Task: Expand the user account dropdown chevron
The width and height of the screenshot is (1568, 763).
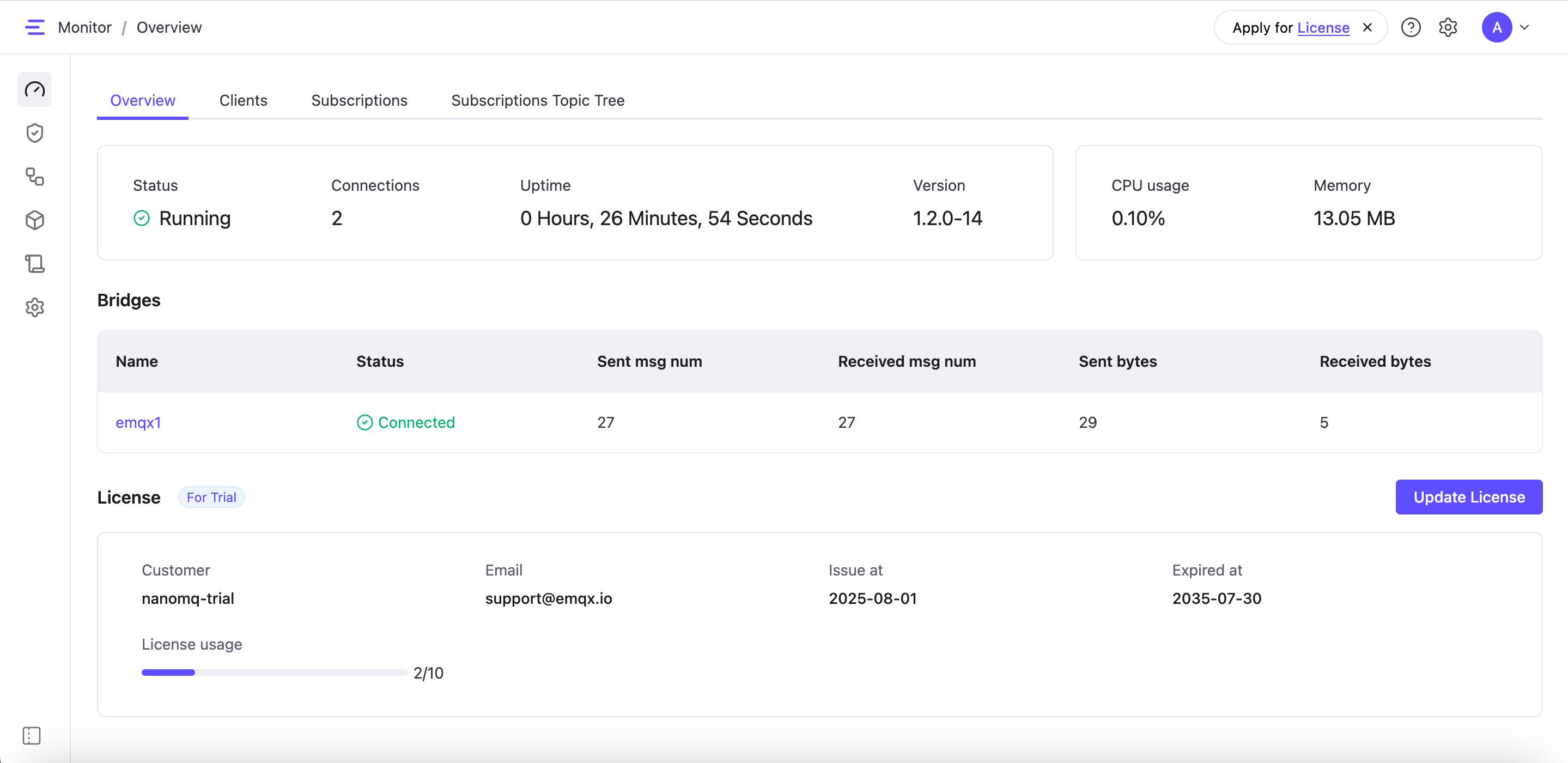Action: (x=1525, y=27)
